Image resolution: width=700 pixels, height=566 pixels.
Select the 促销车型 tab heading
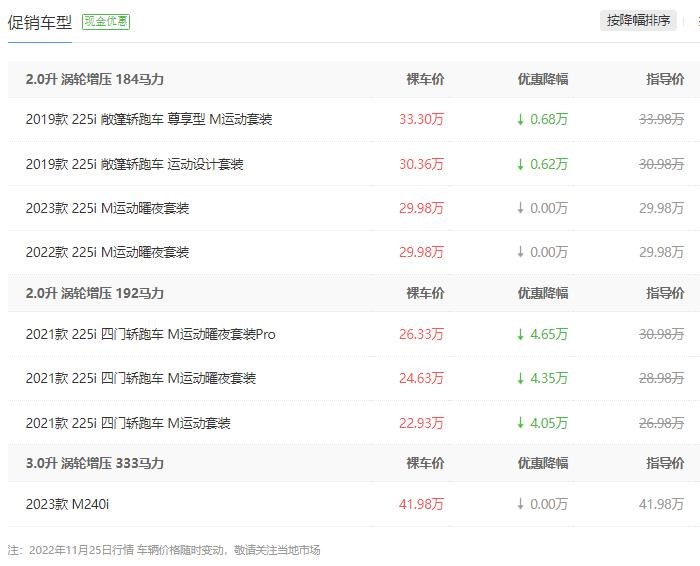(40, 22)
